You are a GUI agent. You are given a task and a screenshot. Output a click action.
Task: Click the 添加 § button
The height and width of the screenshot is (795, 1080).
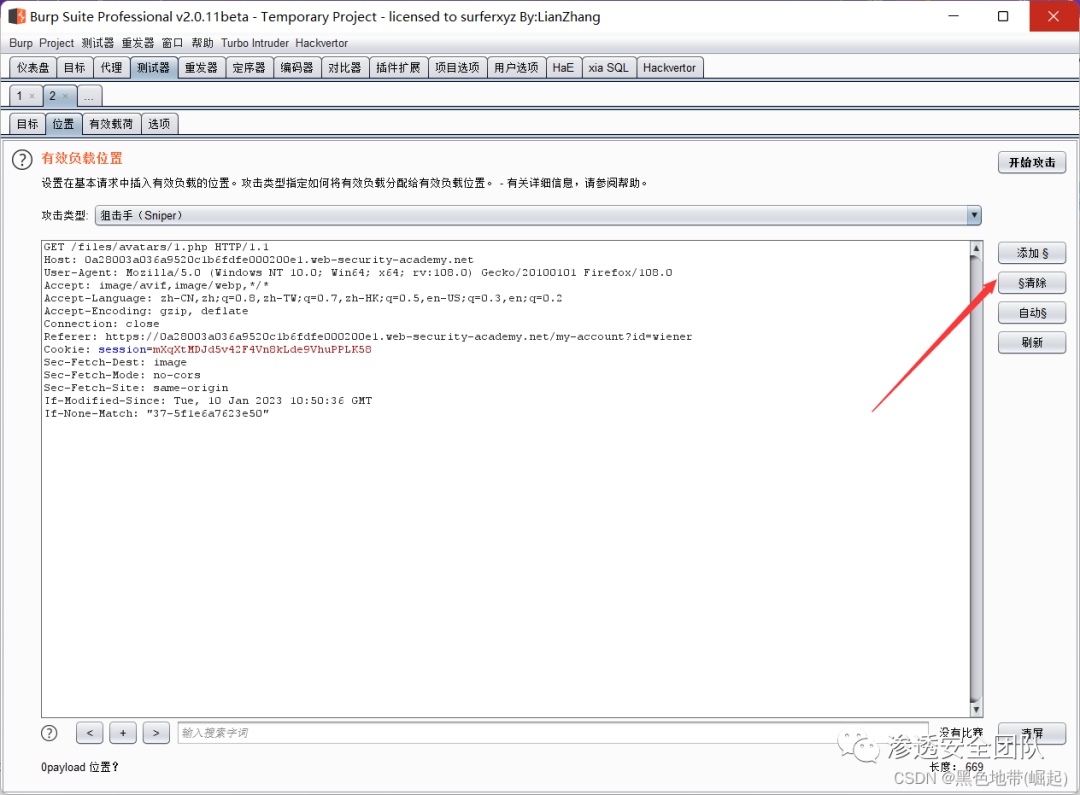[1032, 253]
